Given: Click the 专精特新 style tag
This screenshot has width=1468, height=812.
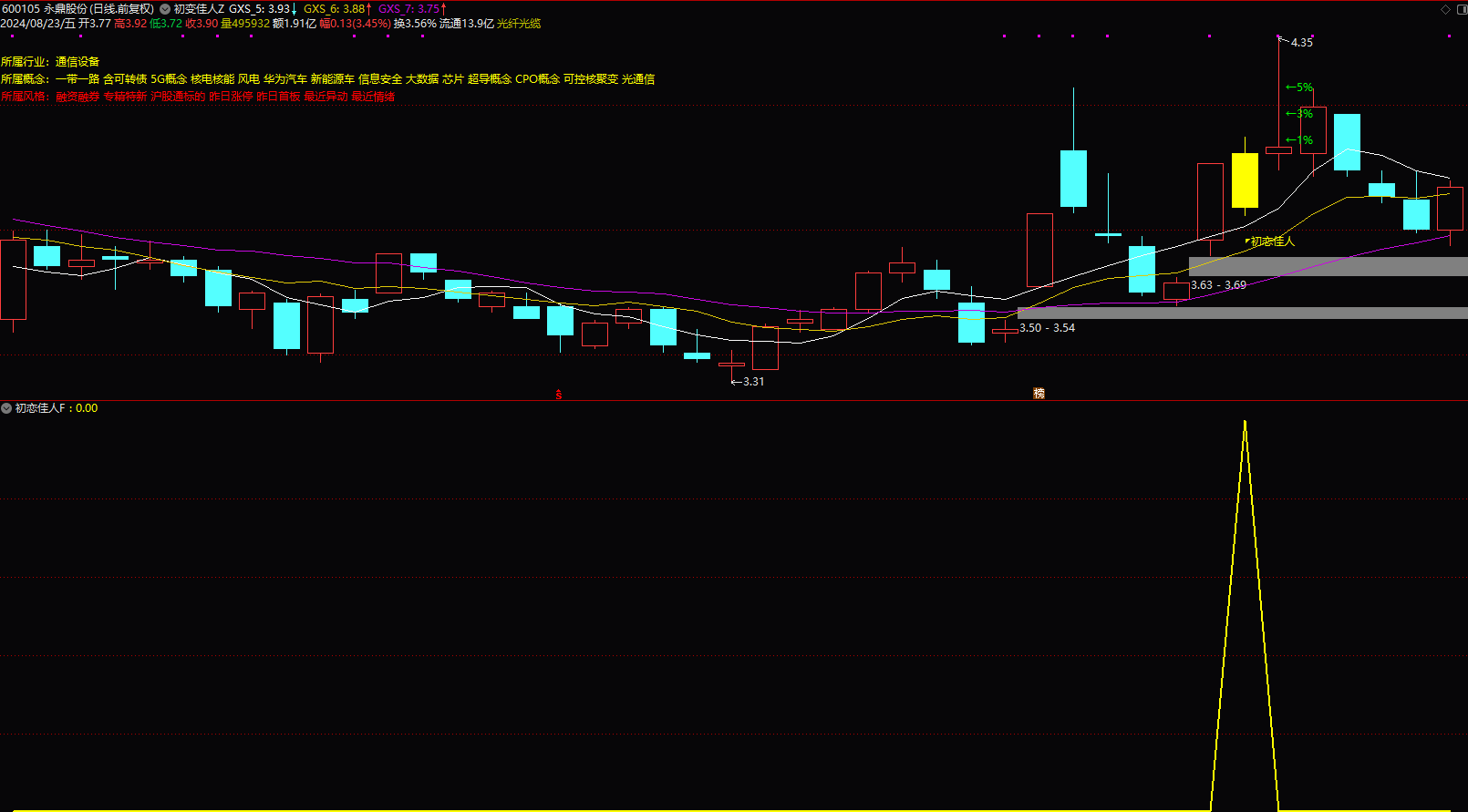Looking at the screenshot, I should pyautogui.click(x=125, y=97).
